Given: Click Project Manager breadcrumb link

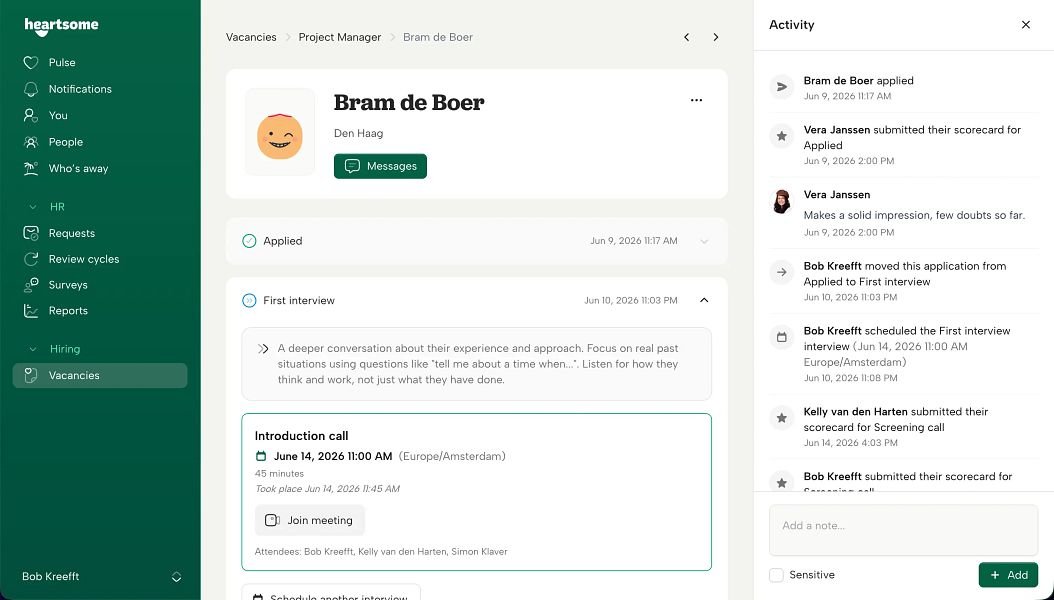Looking at the screenshot, I should [x=339, y=38].
